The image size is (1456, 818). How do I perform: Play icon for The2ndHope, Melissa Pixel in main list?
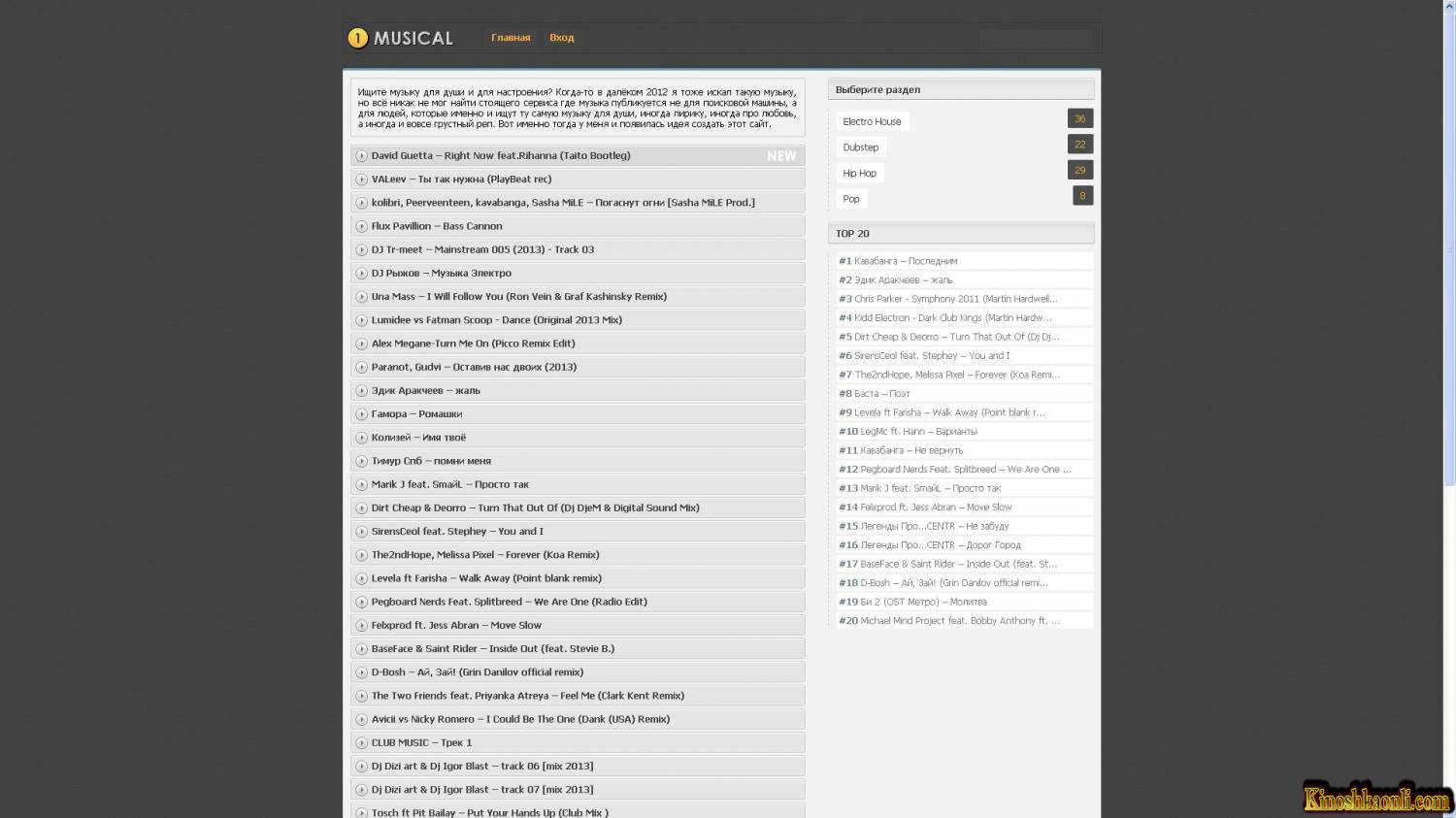click(x=361, y=555)
